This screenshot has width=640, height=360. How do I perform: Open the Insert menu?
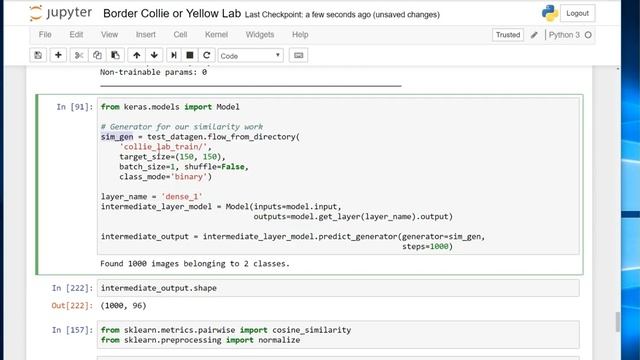(146, 35)
